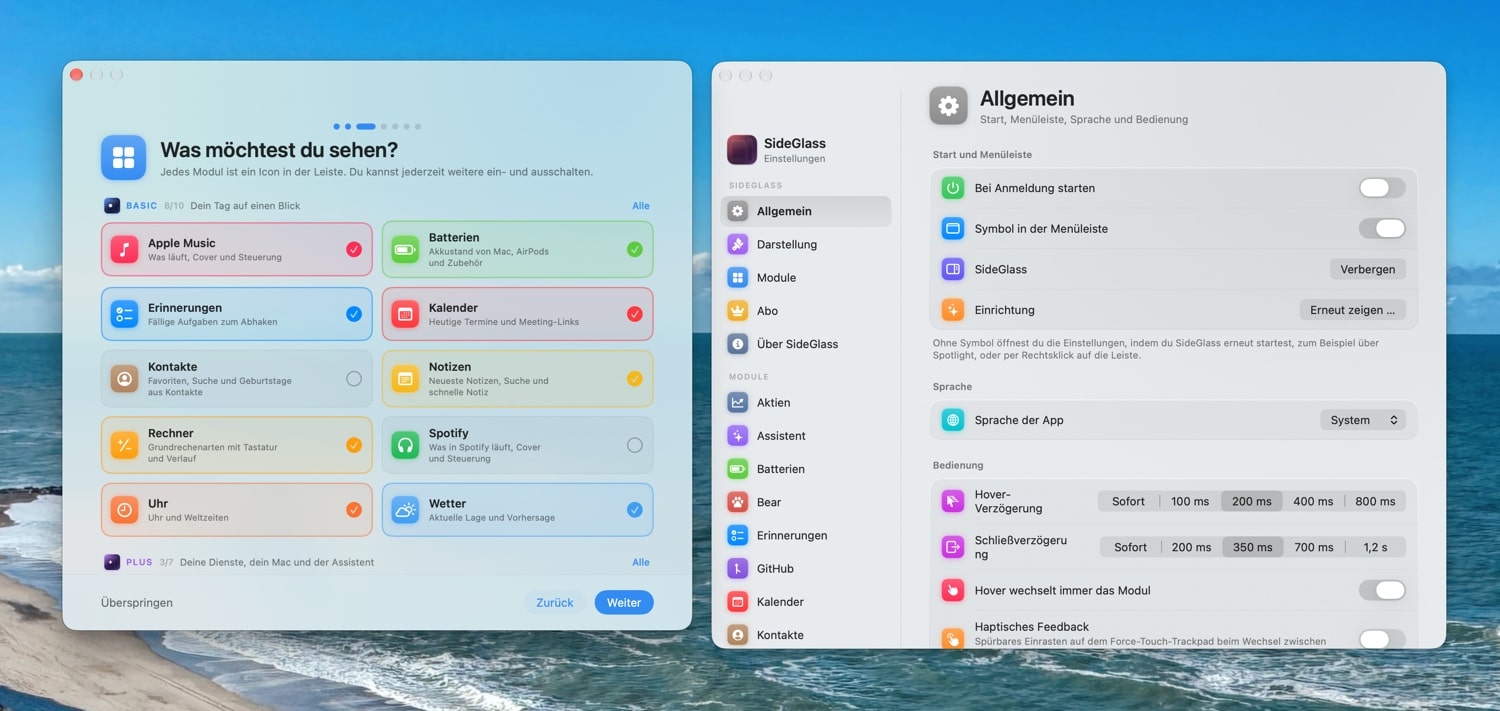Click the Darstellung paintbrush icon in sidebar
1500x711 pixels.
click(738, 244)
